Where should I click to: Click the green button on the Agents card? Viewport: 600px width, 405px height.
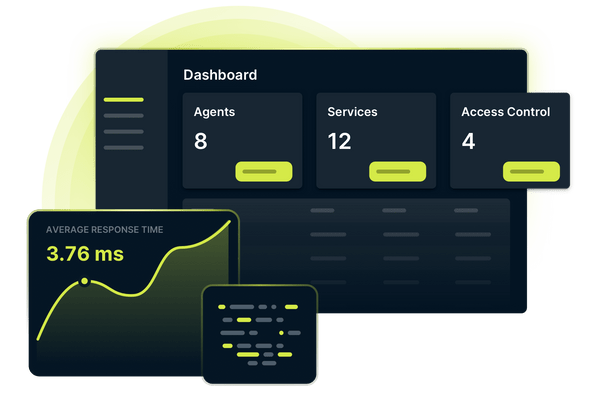pos(263,171)
